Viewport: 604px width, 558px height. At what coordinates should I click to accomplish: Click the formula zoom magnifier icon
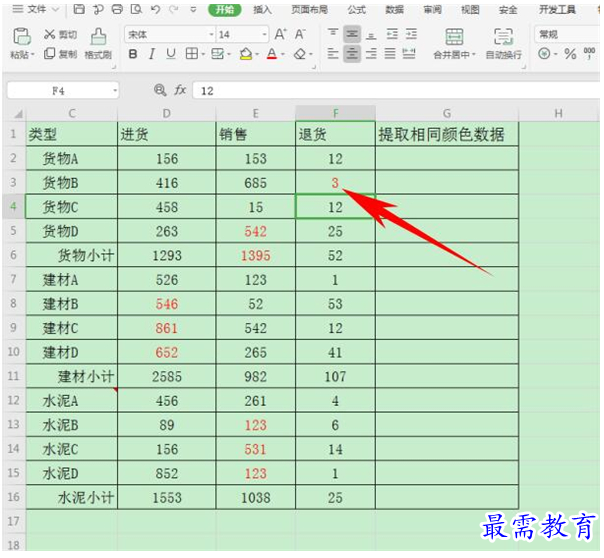pos(160,90)
